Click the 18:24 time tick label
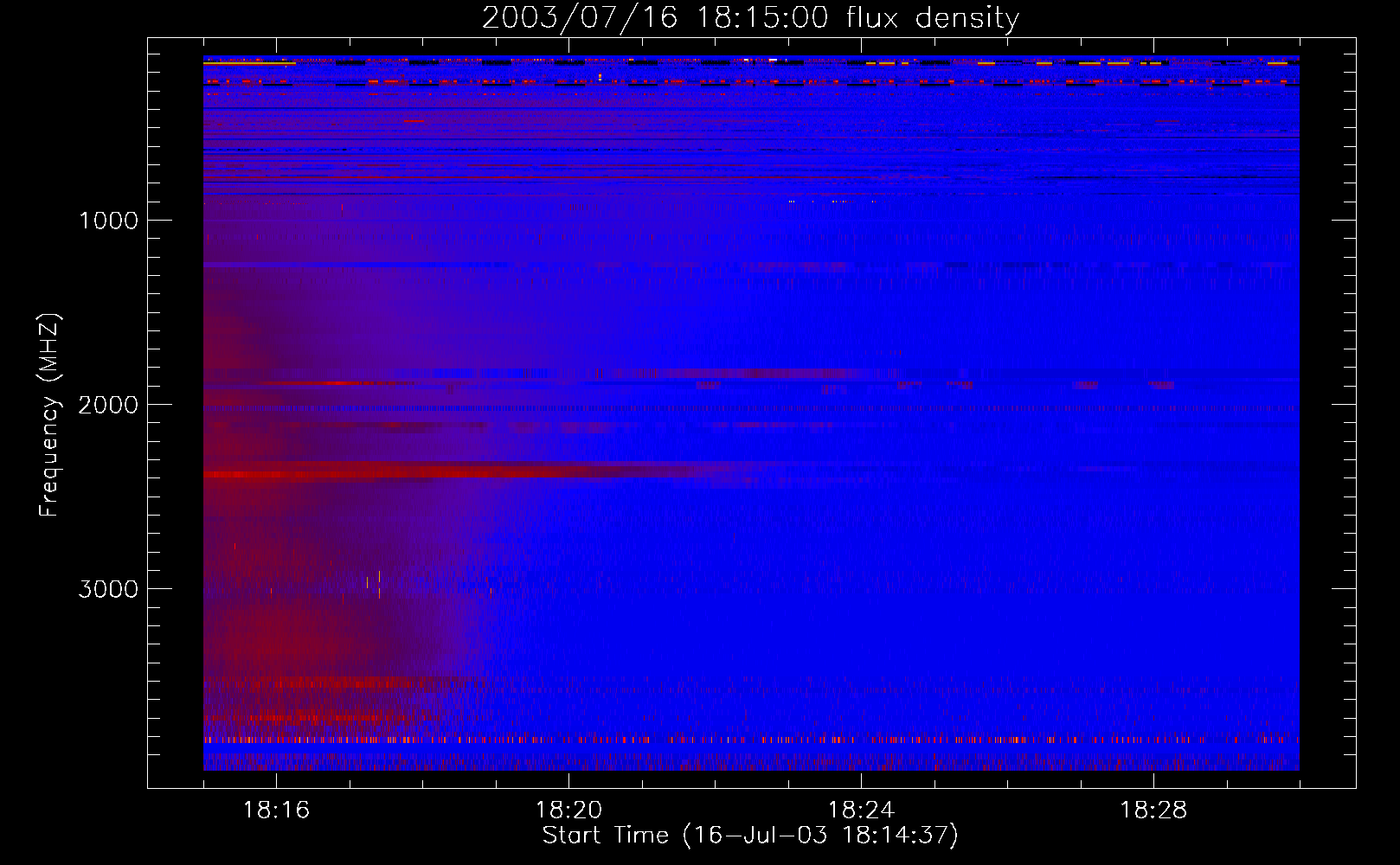 pyautogui.click(x=861, y=811)
